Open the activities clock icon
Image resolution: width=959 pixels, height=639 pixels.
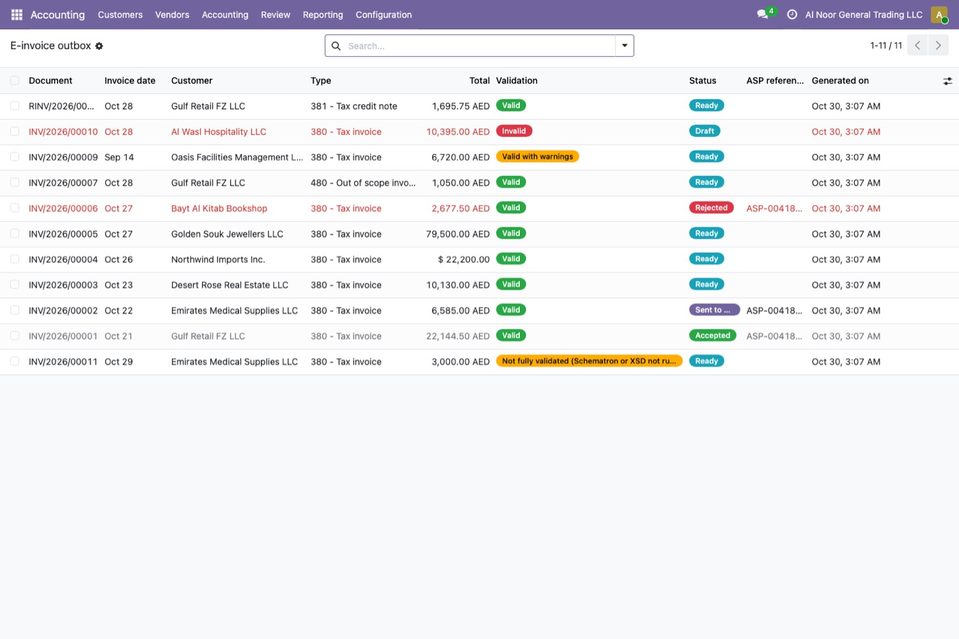(x=791, y=14)
